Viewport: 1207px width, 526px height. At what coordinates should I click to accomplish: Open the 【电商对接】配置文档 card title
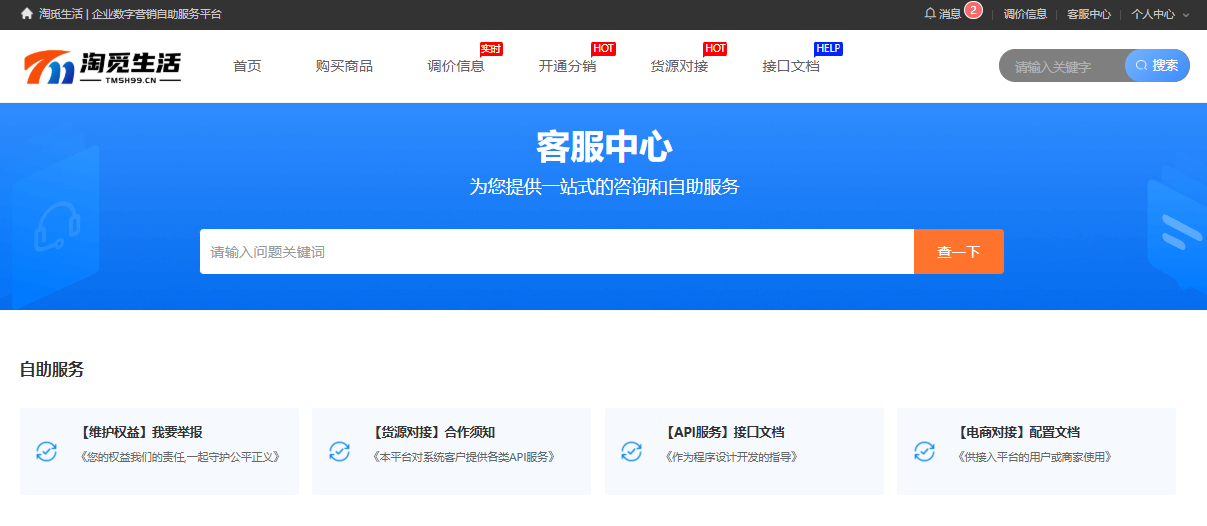click(x=1018, y=432)
